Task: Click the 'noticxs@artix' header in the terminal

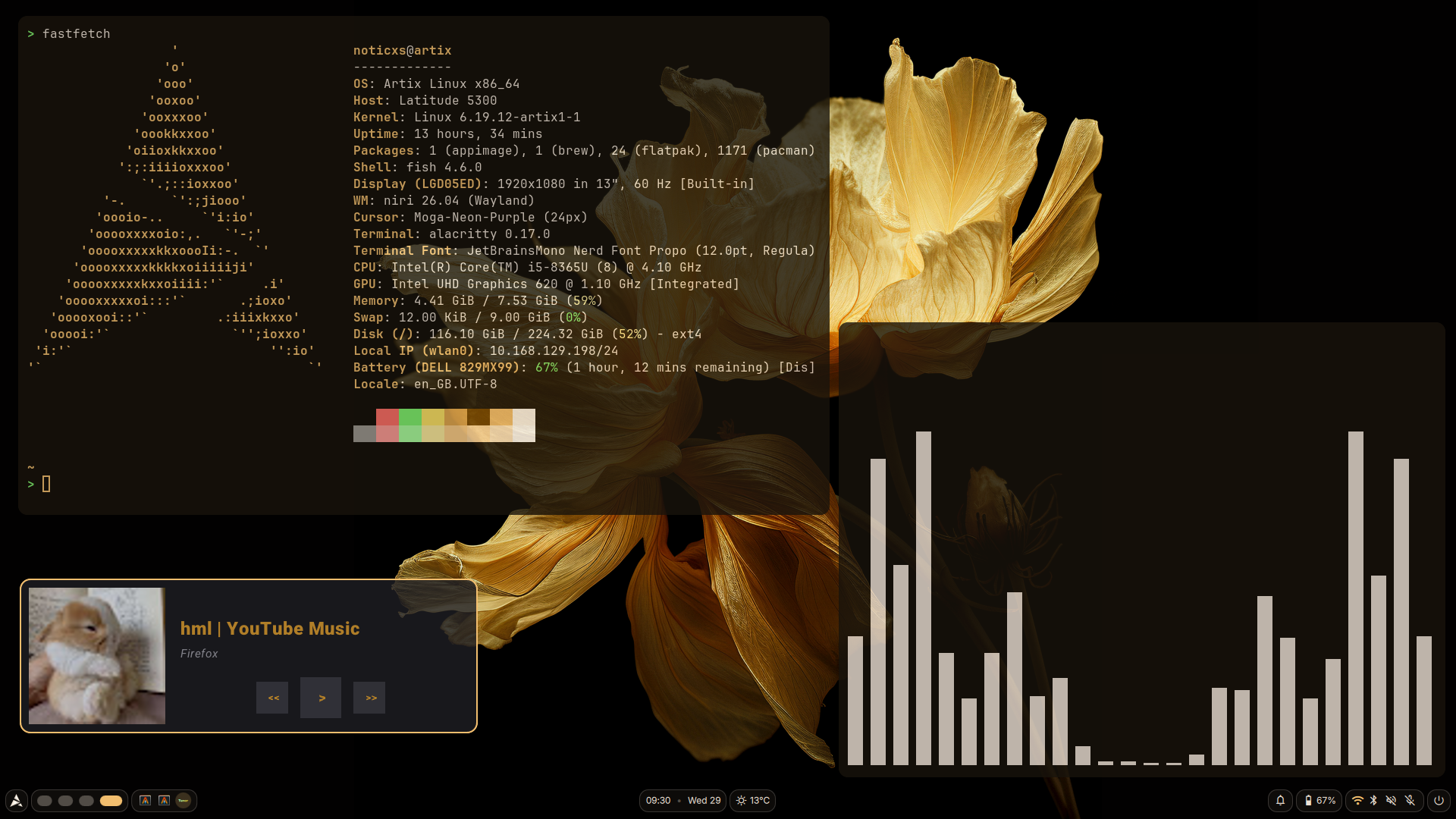Action: [402, 51]
